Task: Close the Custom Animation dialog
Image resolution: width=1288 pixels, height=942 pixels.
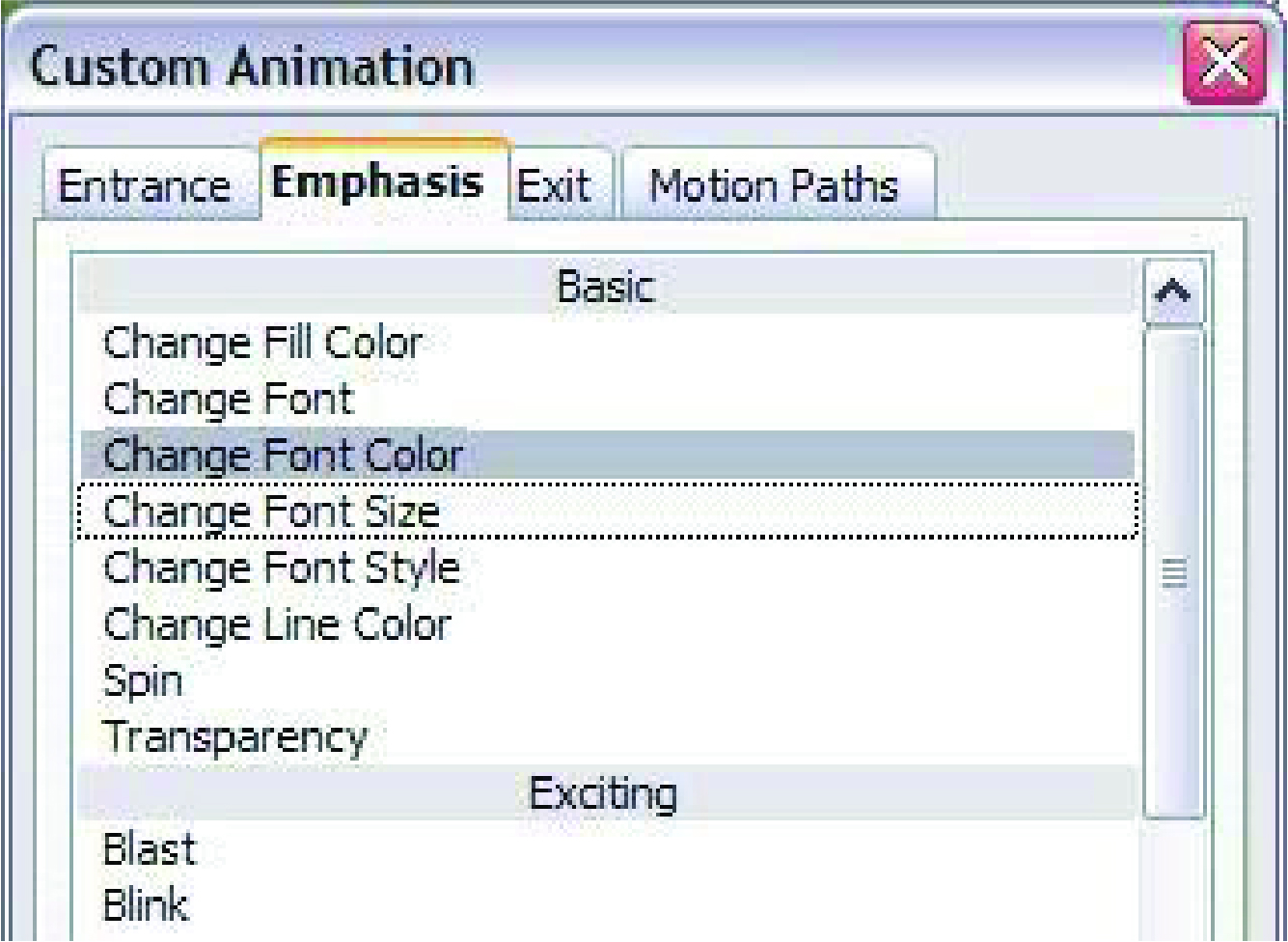Action: coord(1224,63)
